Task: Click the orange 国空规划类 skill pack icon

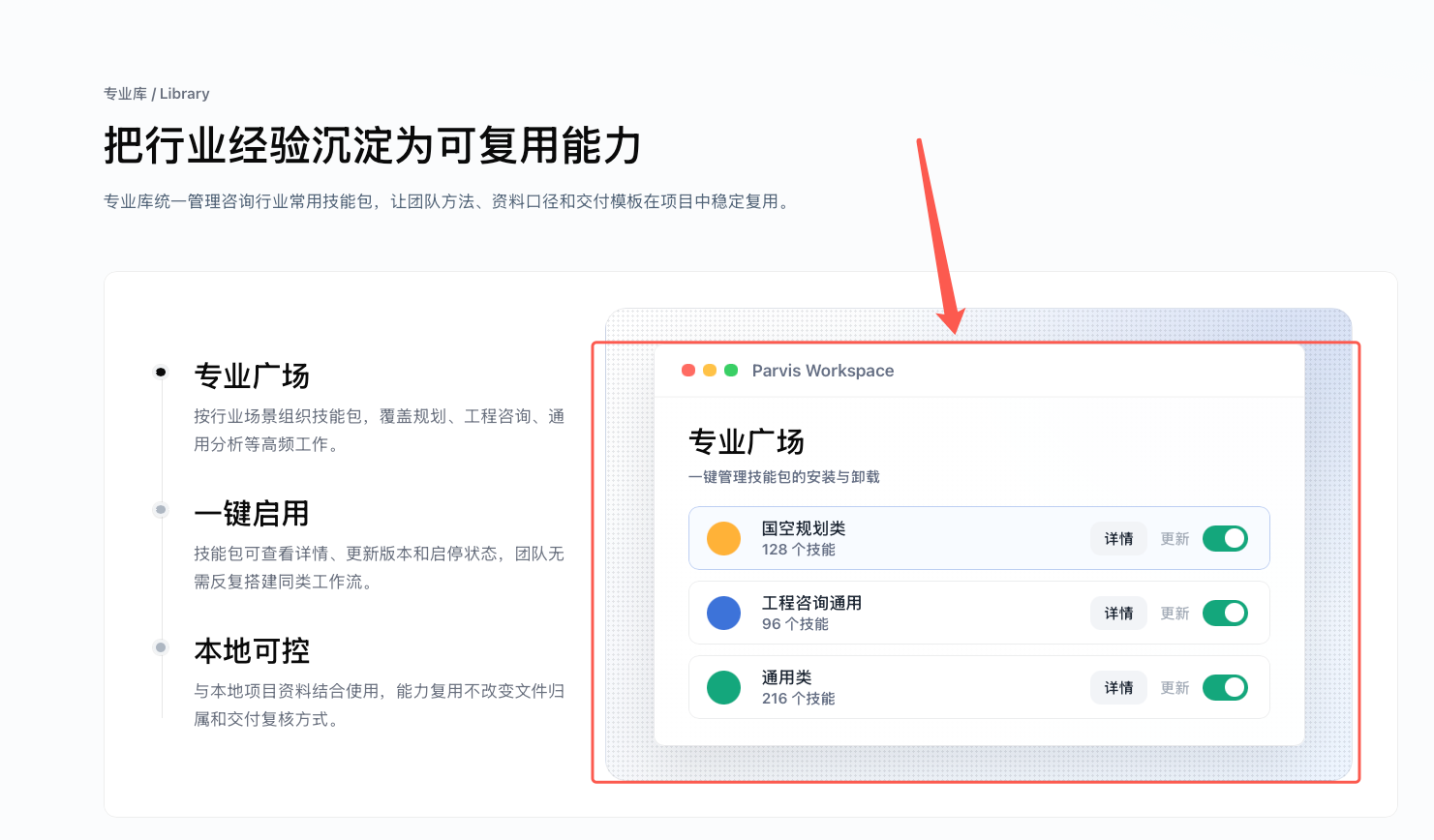Action: click(x=723, y=538)
